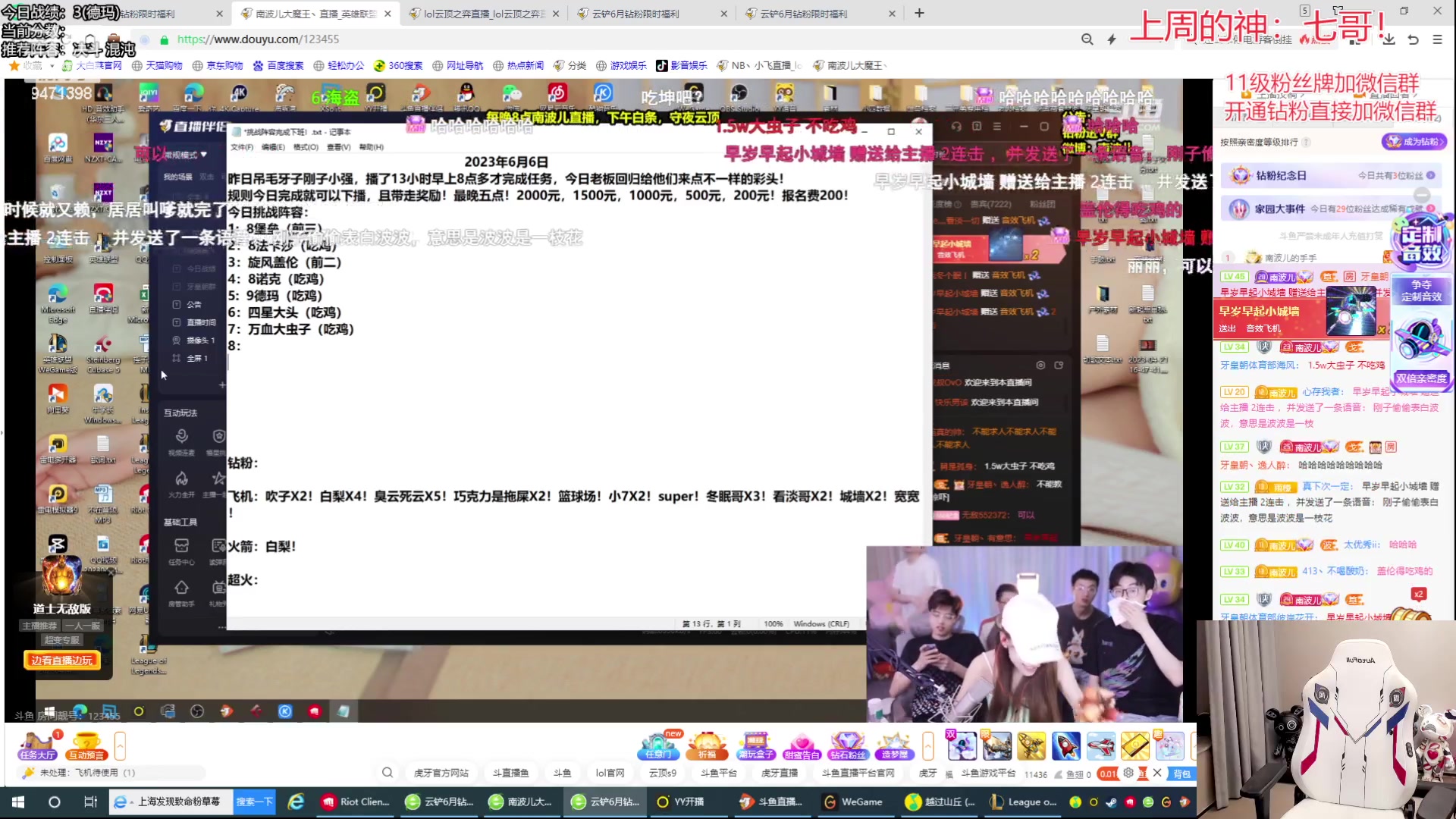Viewport: 1456px width, 819px height.
Task: Click the 钻石粉丝 diamond gift icon
Action: click(x=847, y=745)
